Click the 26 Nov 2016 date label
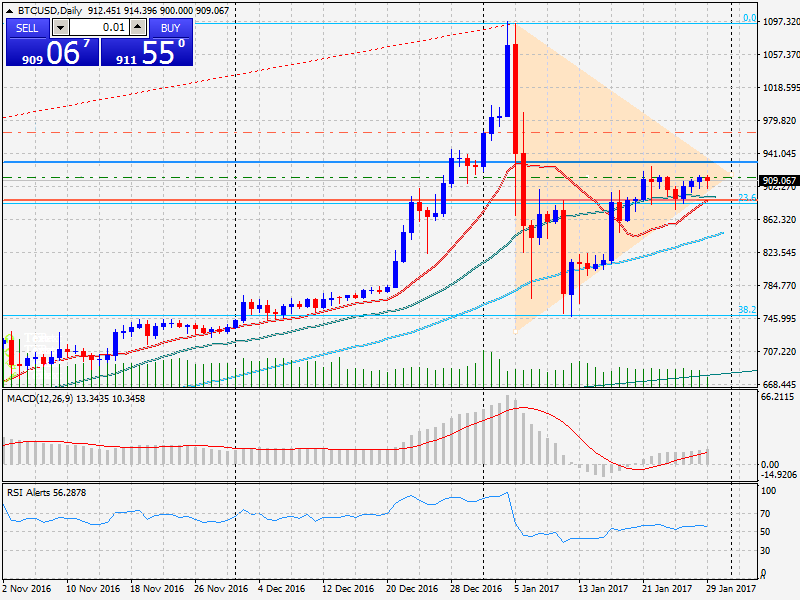The width and height of the screenshot is (800, 600). pyautogui.click(x=221, y=588)
